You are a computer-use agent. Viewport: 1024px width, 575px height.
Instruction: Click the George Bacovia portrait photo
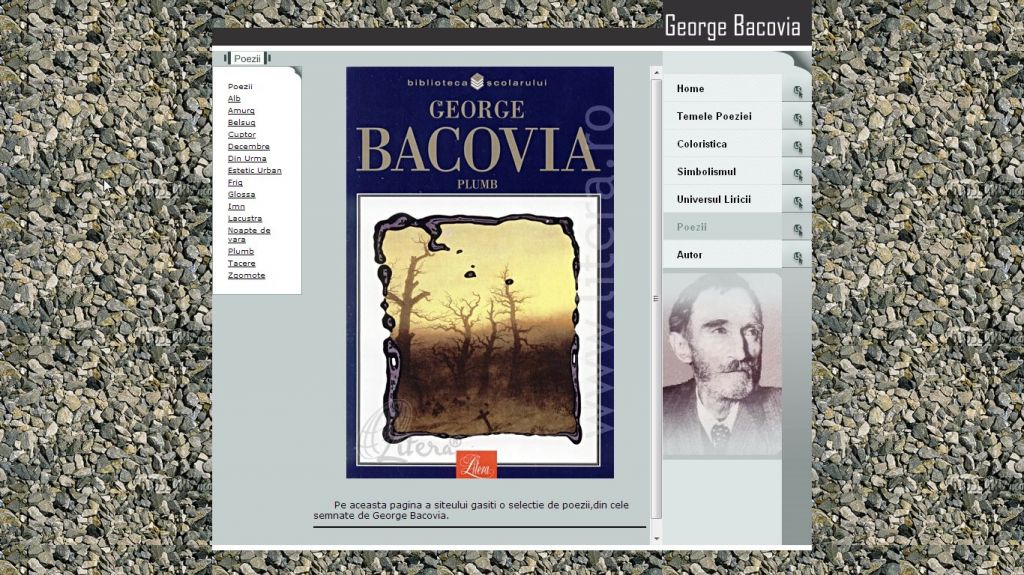coord(722,365)
